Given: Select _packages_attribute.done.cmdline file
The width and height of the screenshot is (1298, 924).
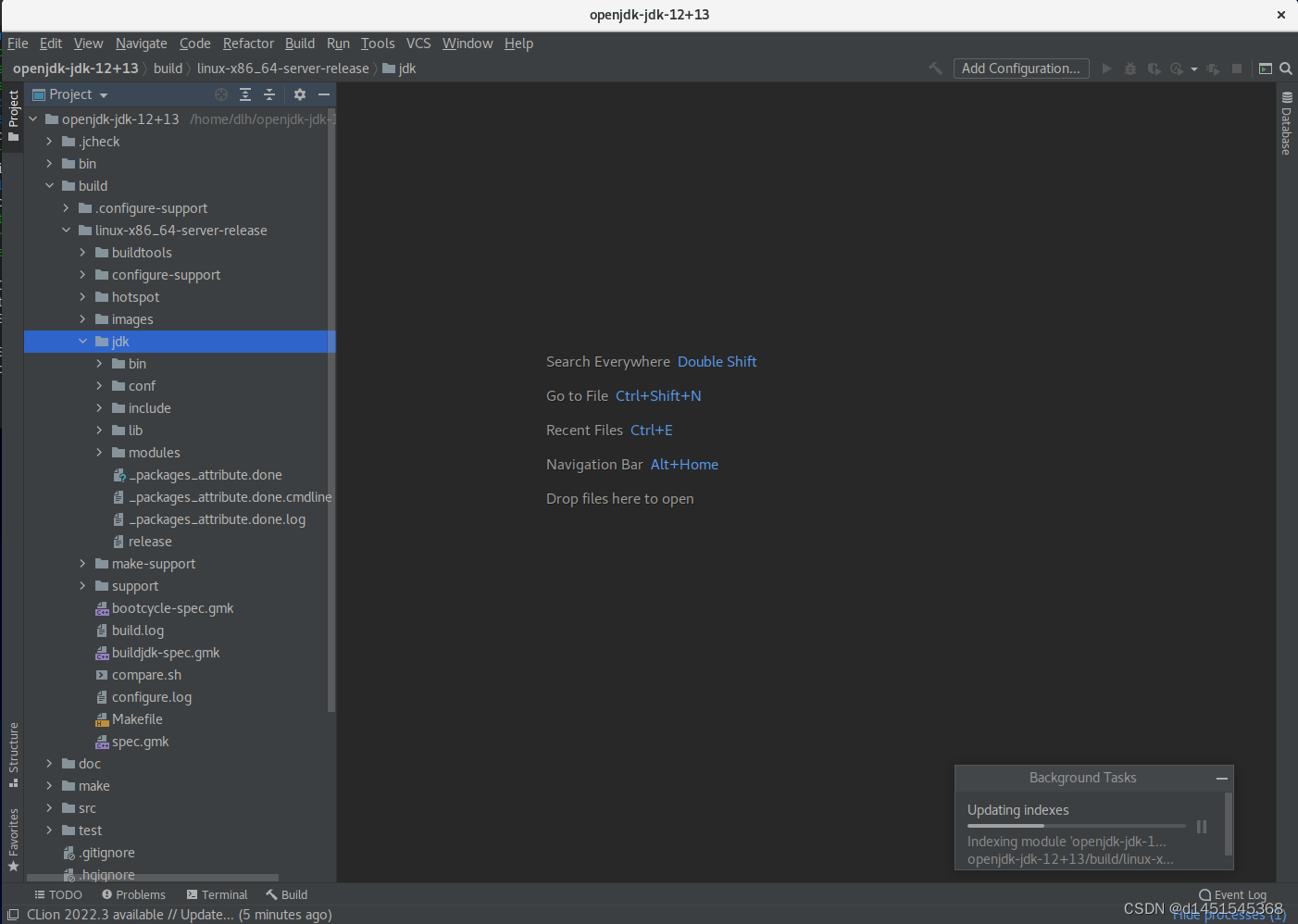Looking at the screenshot, I should tap(230, 497).
